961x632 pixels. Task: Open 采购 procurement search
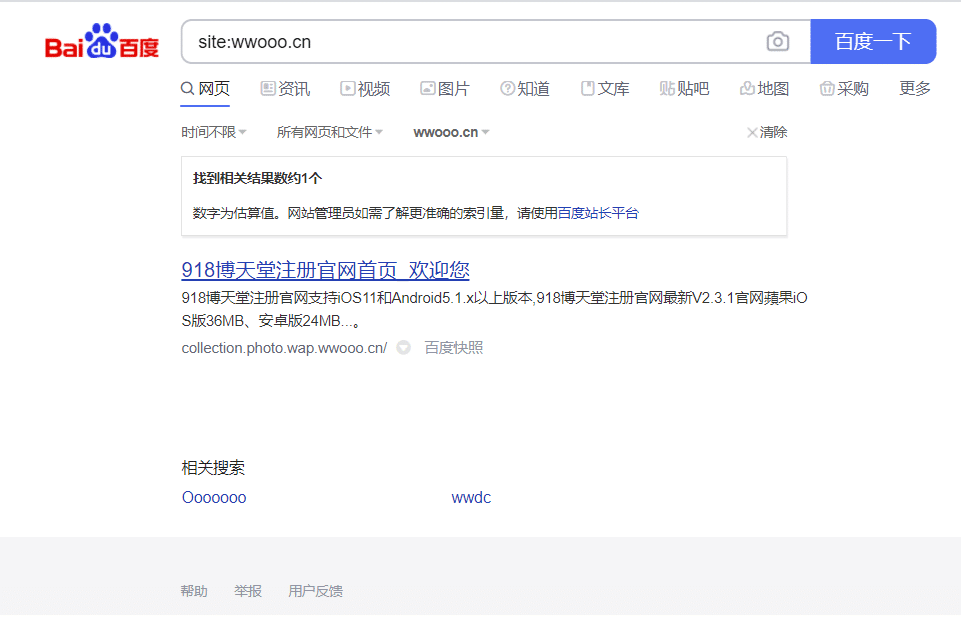[x=844, y=88]
